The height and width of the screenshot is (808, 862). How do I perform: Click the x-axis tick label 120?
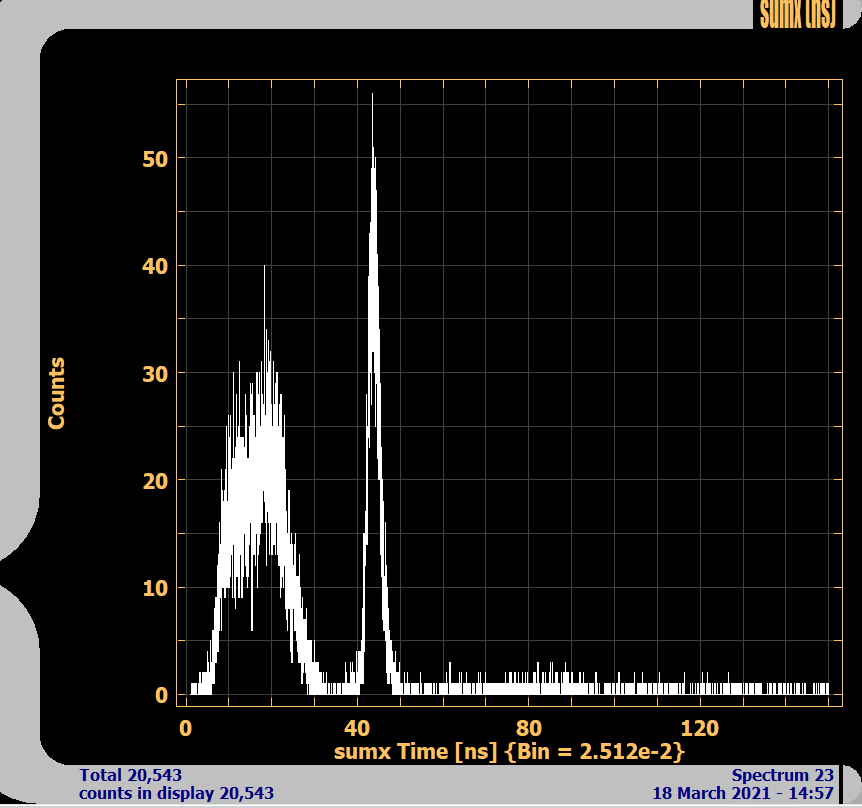700,729
